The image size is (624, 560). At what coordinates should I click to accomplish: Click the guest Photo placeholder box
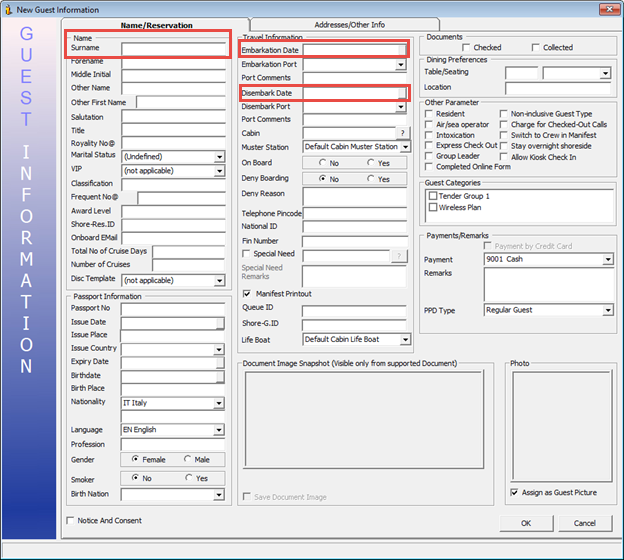coord(562,425)
